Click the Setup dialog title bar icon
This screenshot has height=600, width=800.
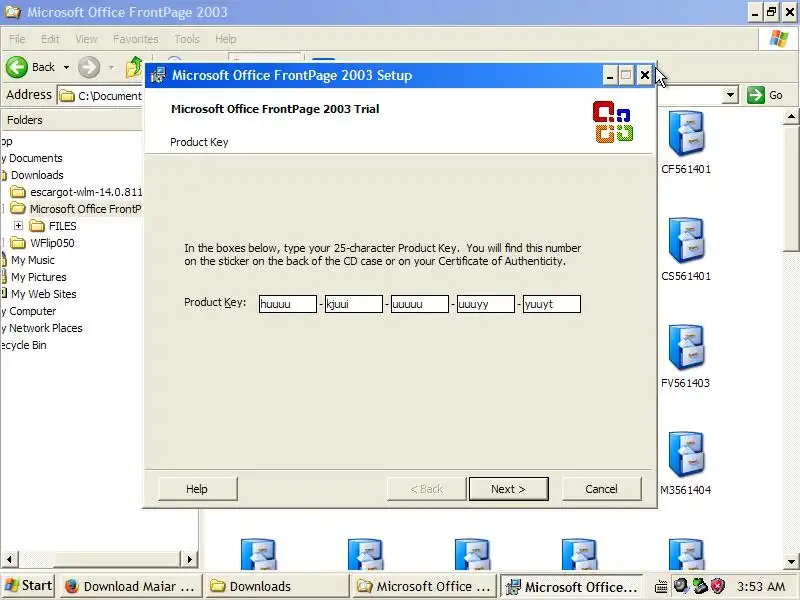pyautogui.click(x=158, y=76)
